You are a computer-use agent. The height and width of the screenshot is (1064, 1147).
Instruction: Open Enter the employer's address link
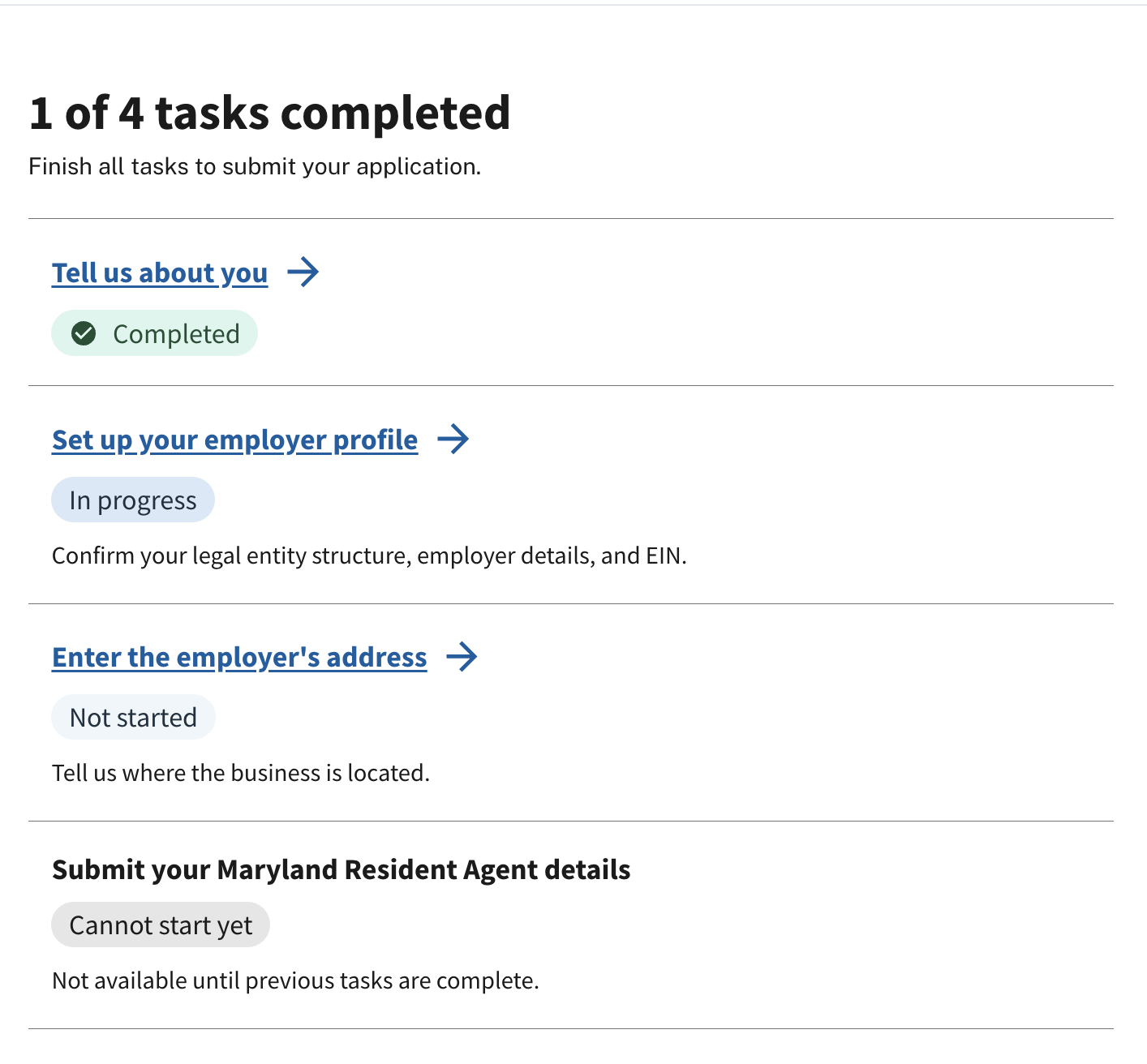(239, 658)
